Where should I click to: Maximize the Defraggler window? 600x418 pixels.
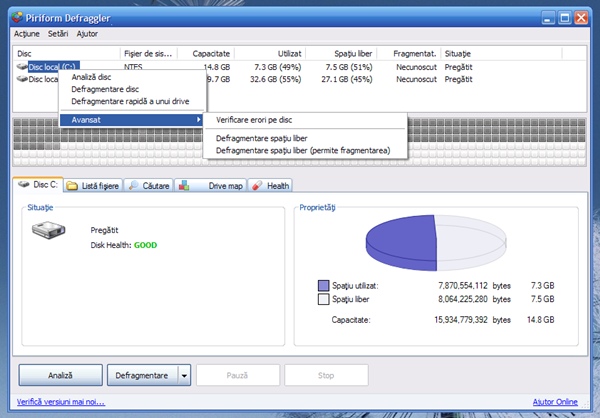(564, 18)
